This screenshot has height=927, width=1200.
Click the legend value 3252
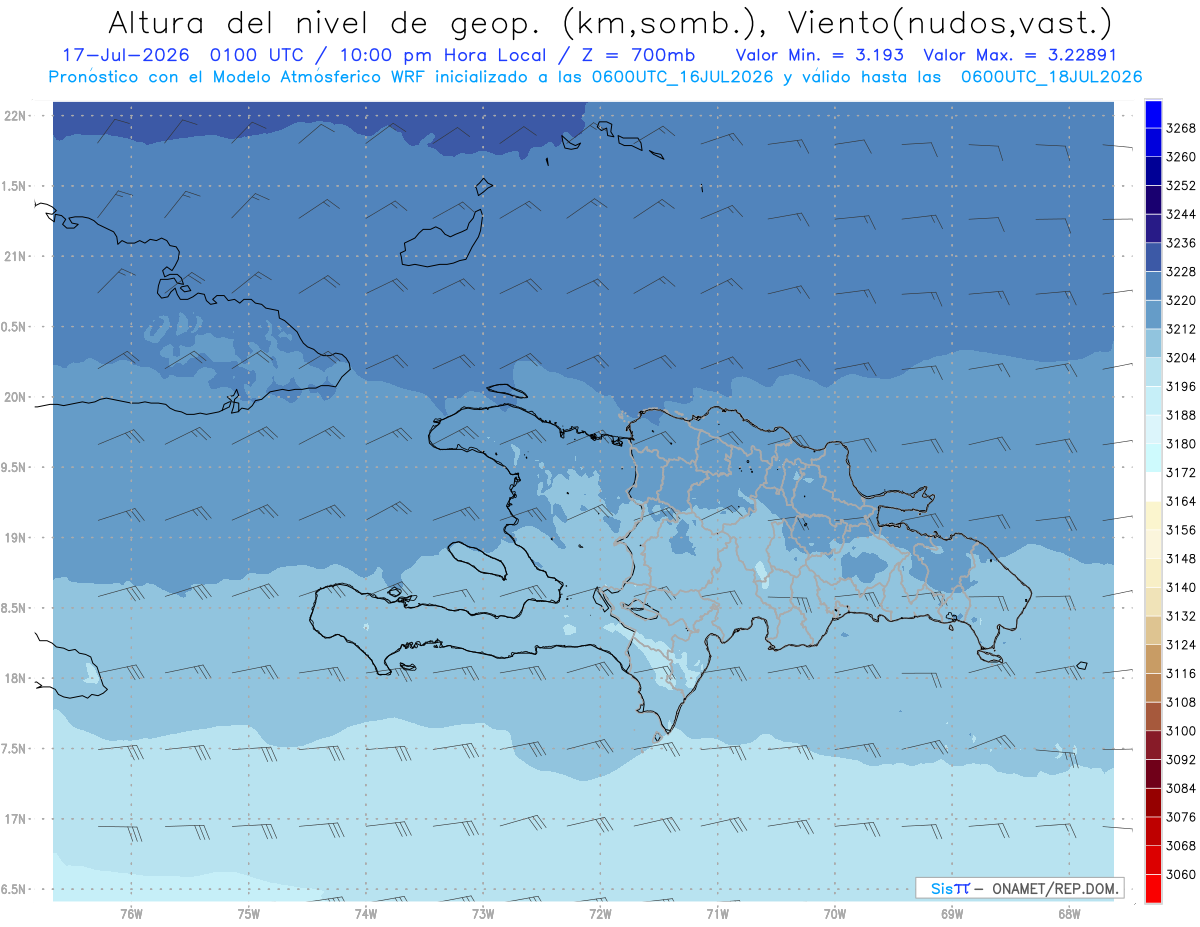pos(1181,186)
